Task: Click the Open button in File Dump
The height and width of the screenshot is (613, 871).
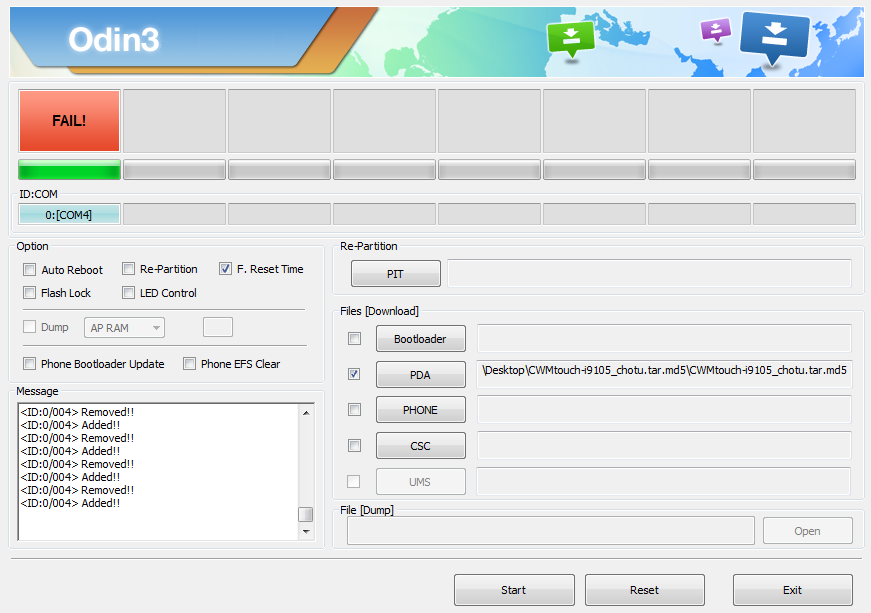Action: coord(808,531)
